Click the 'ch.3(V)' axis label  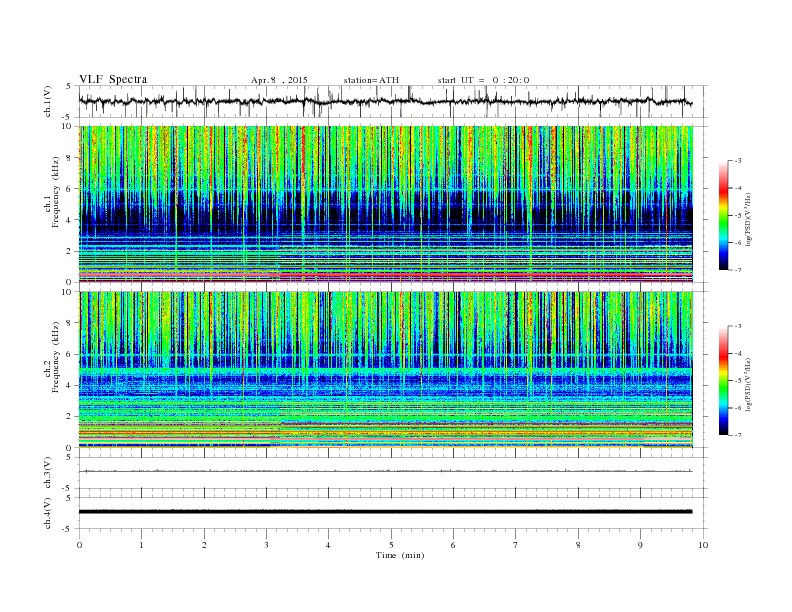[48, 473]
